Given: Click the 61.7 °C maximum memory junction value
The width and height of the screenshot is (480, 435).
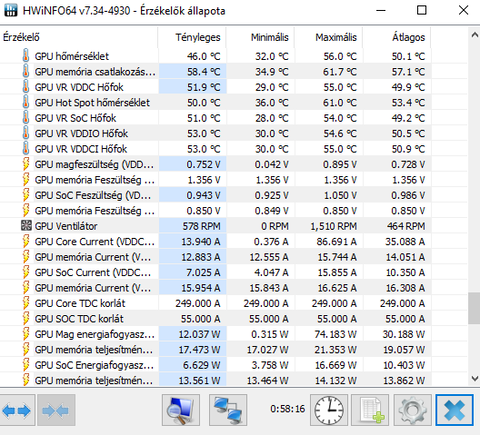Looking at the screenshot, I should [x=340, y=72].
